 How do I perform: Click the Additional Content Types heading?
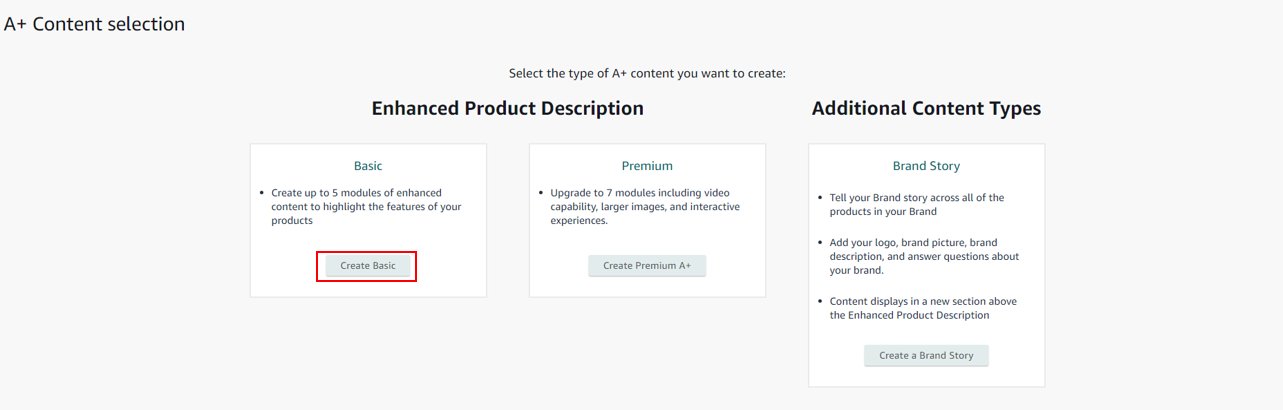point(926,109)
